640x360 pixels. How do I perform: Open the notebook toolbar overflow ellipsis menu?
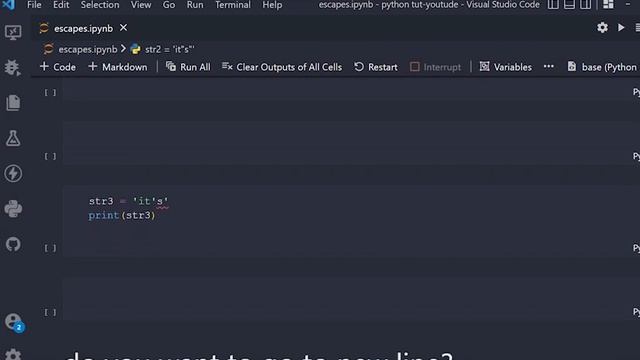[549, 67]
